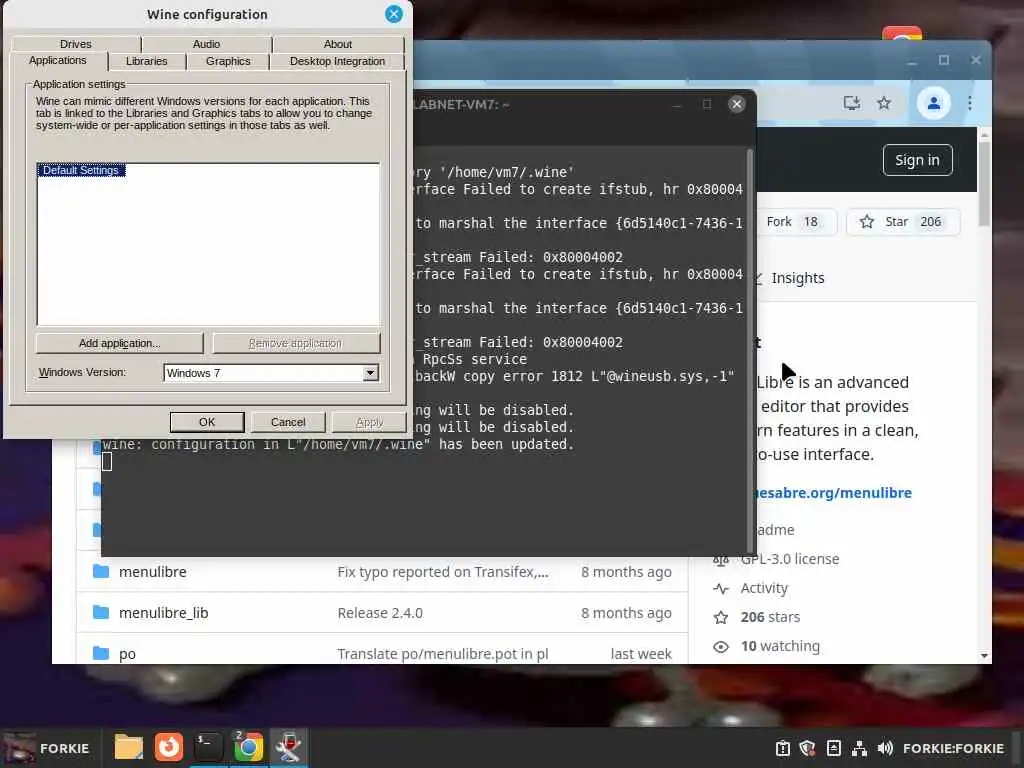Open the About tab

pyautogui.click(x=338, y=44)
